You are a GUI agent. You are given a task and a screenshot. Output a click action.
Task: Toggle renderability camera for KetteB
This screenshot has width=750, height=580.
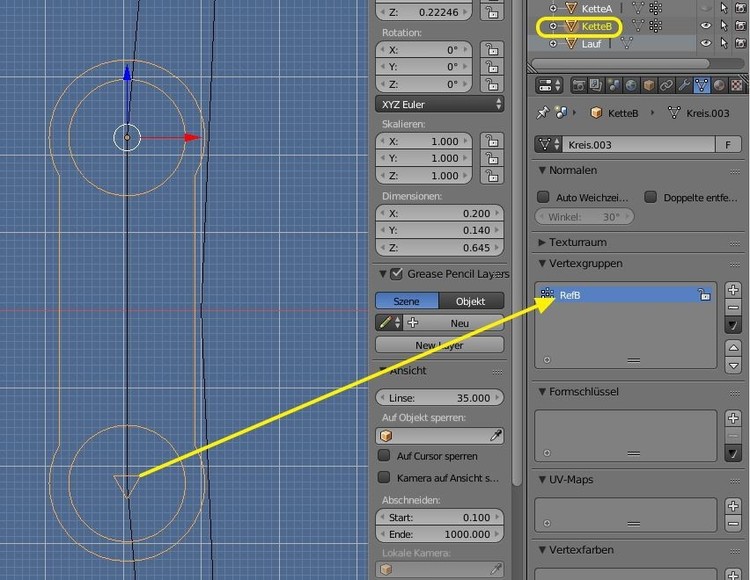740,26
